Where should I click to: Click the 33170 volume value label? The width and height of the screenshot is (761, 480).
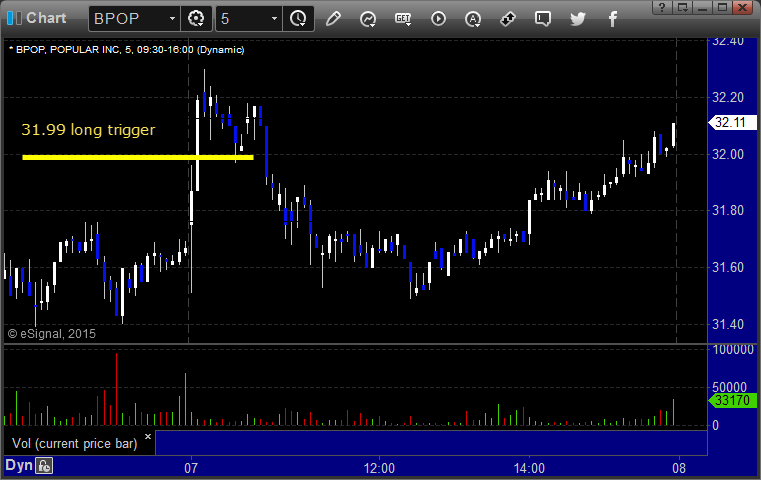point(732,400)
